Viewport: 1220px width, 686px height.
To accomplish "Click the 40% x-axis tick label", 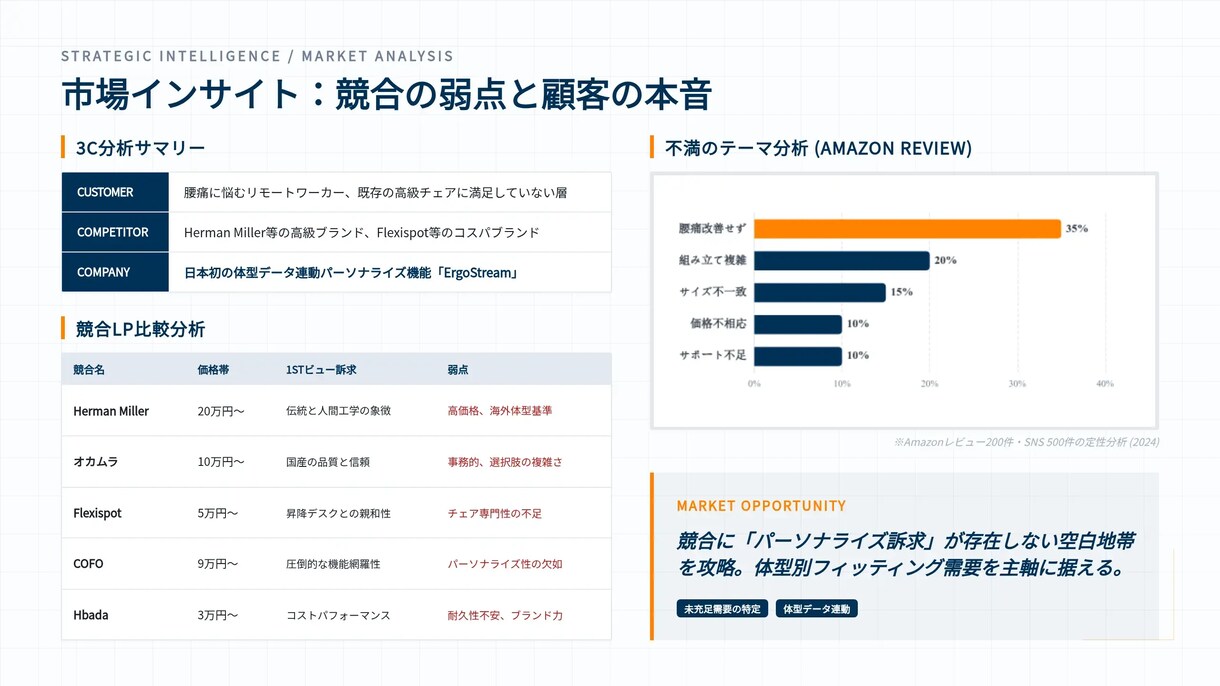I will [x=1105, y=384].
